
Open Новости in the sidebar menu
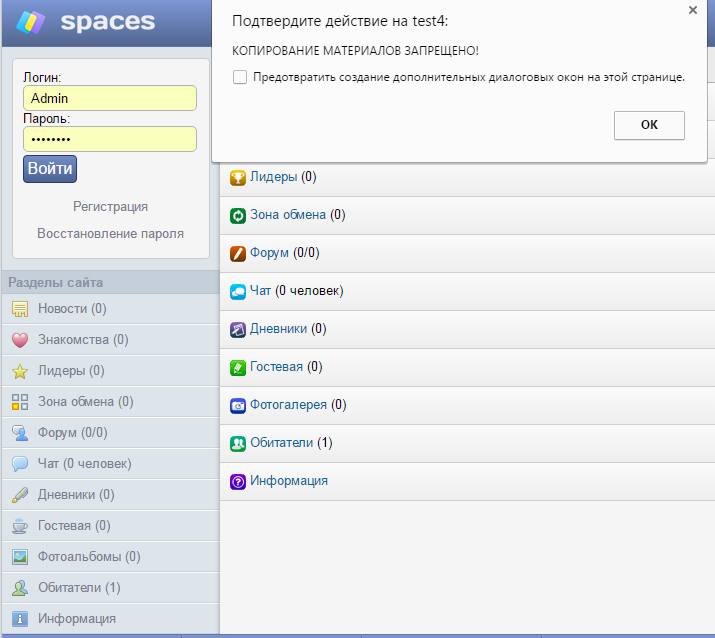[x=72, y=309]
